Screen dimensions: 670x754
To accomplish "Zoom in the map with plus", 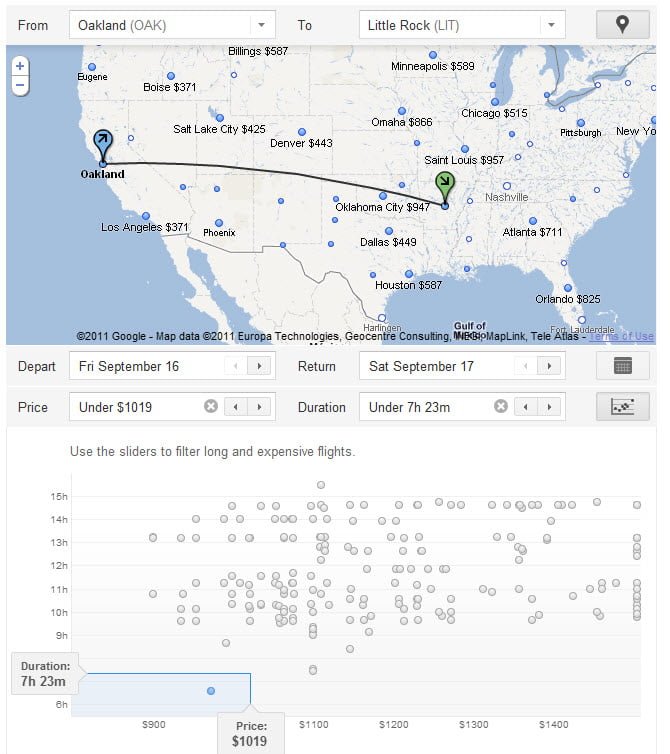I will tap(20, 65).
